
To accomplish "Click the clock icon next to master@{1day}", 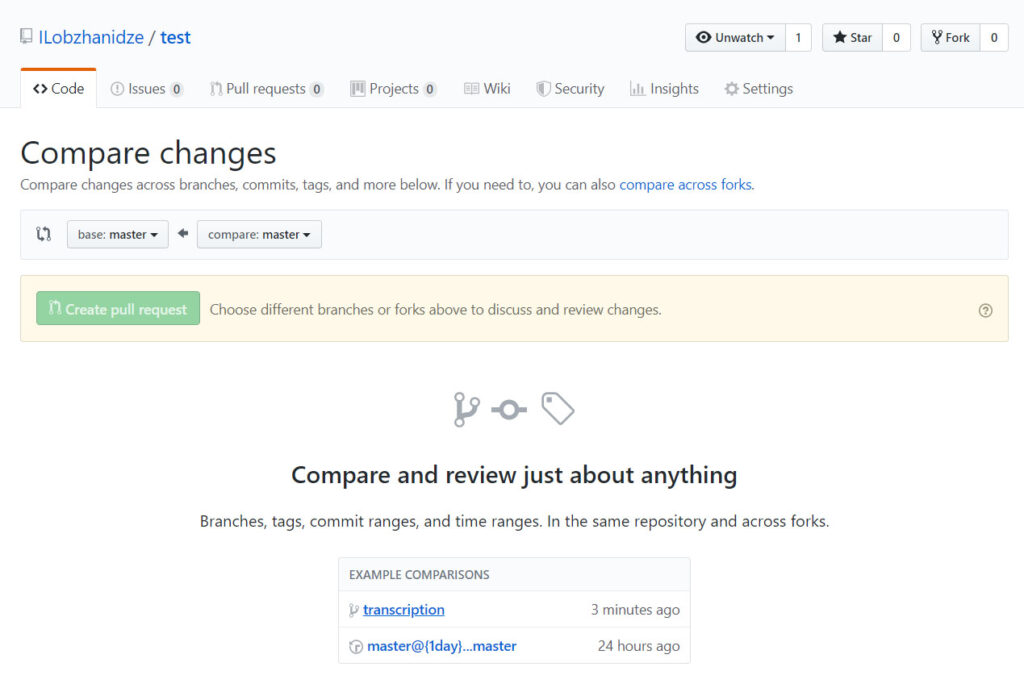I will [x=355, y=647].
